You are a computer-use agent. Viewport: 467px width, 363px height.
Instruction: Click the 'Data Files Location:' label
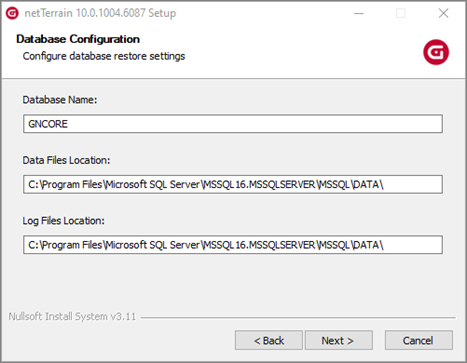[66, 160]
